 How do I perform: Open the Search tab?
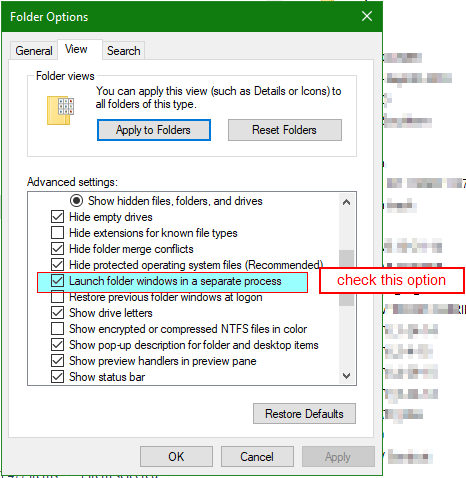(124, 51)
